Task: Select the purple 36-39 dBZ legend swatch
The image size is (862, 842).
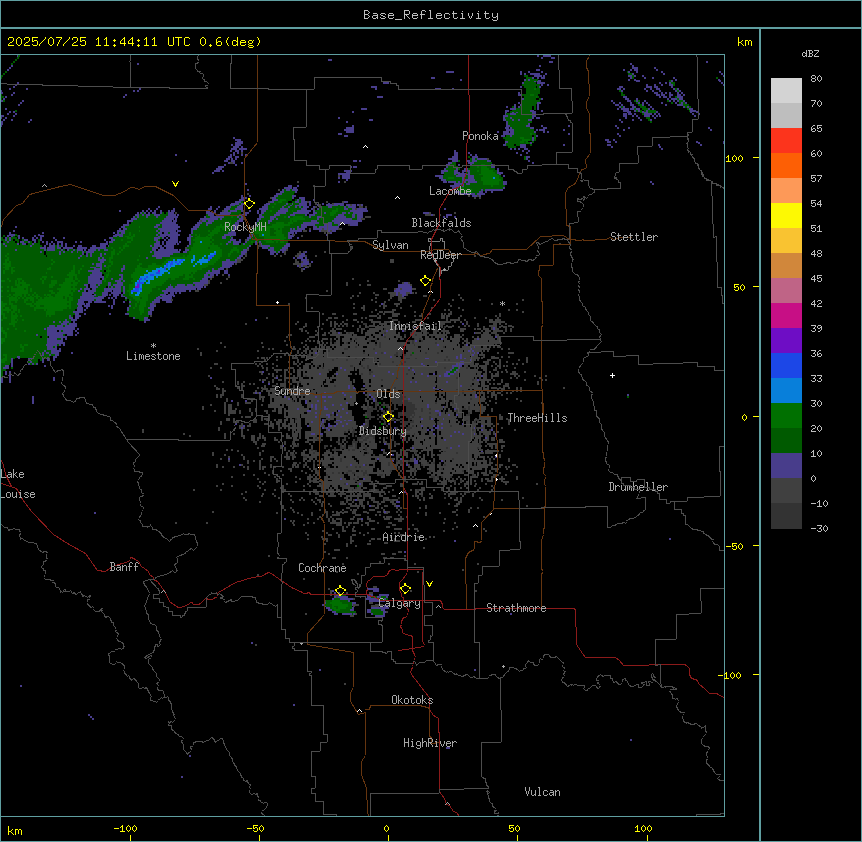Action: point(786,341)
